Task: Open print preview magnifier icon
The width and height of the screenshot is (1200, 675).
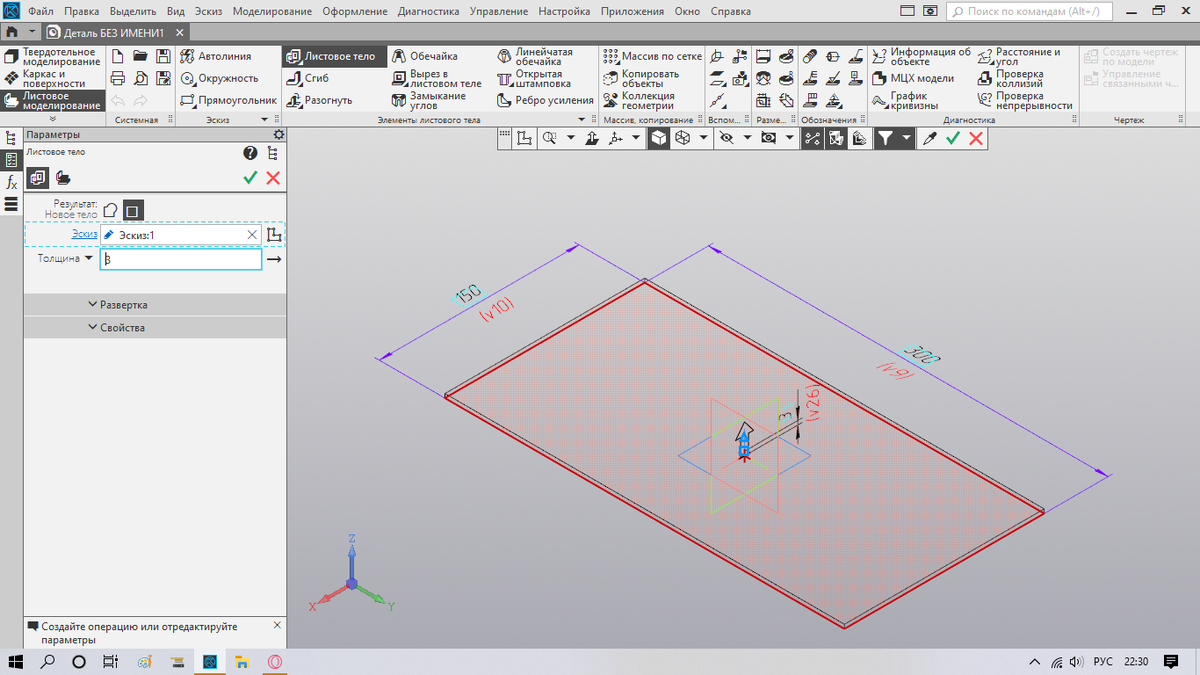Action: click(x=141, y=78)
